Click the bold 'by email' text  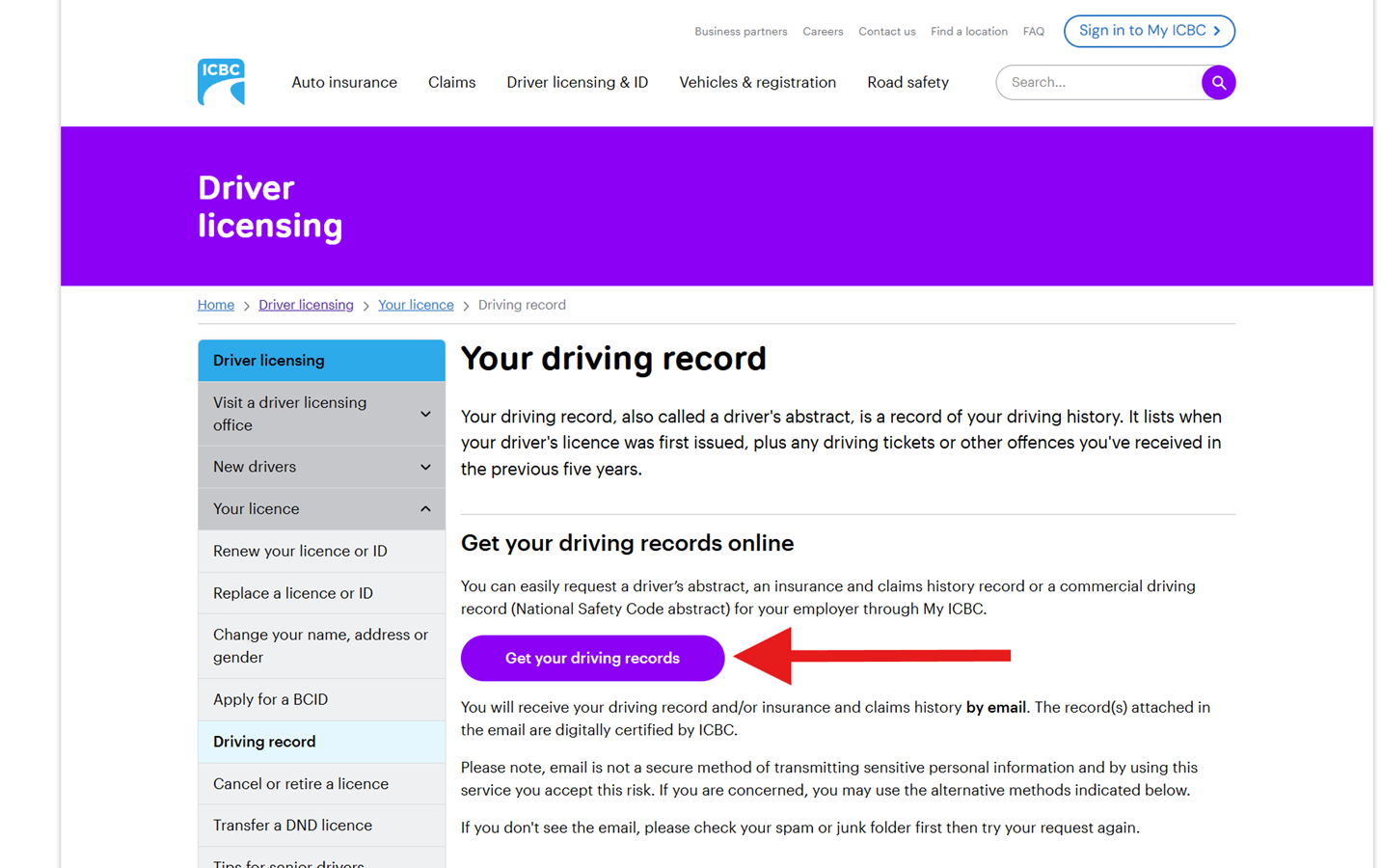pyautogui.click(x=996, y=707)
